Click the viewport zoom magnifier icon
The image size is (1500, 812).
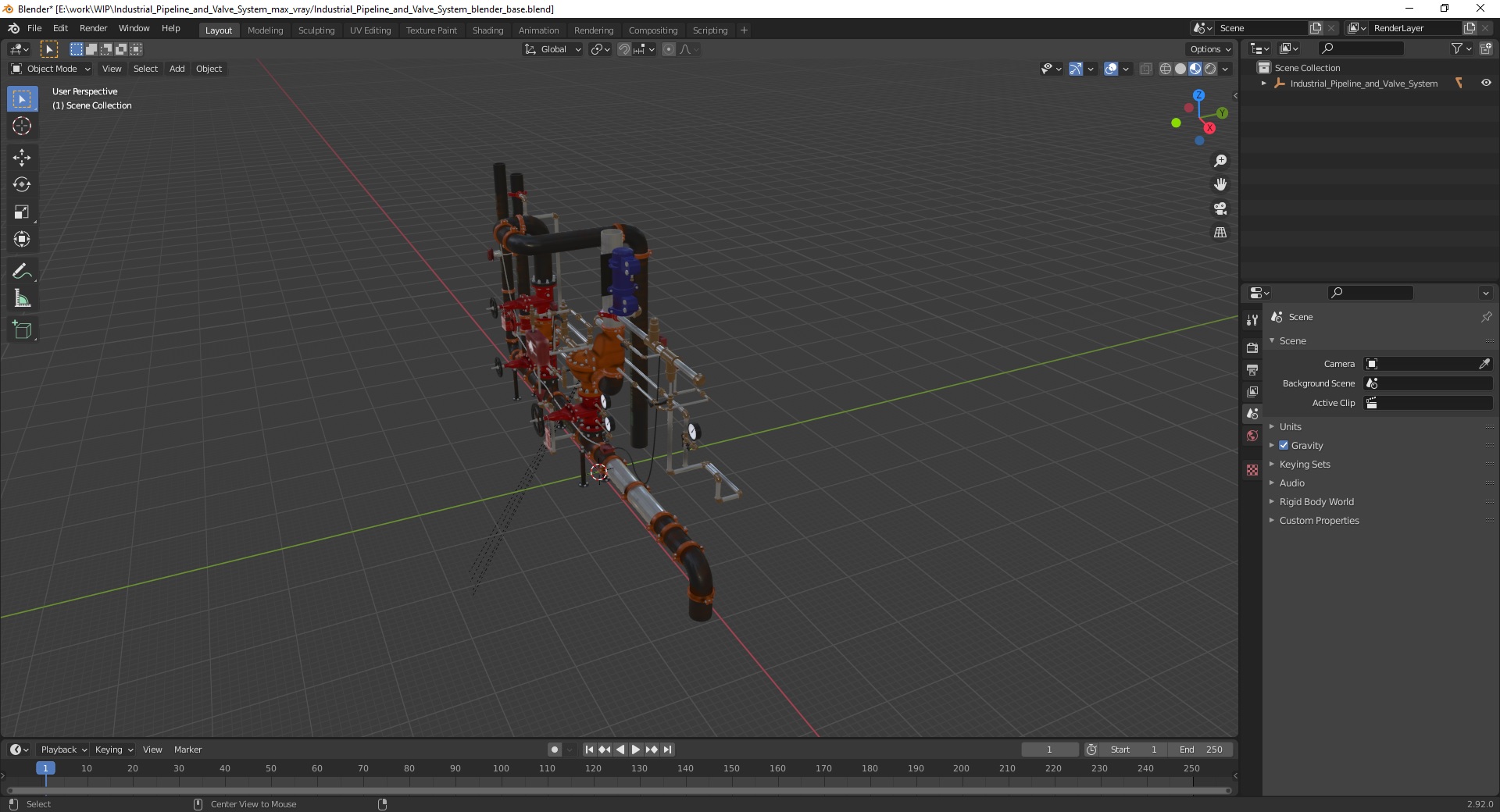pos(1220,161)
